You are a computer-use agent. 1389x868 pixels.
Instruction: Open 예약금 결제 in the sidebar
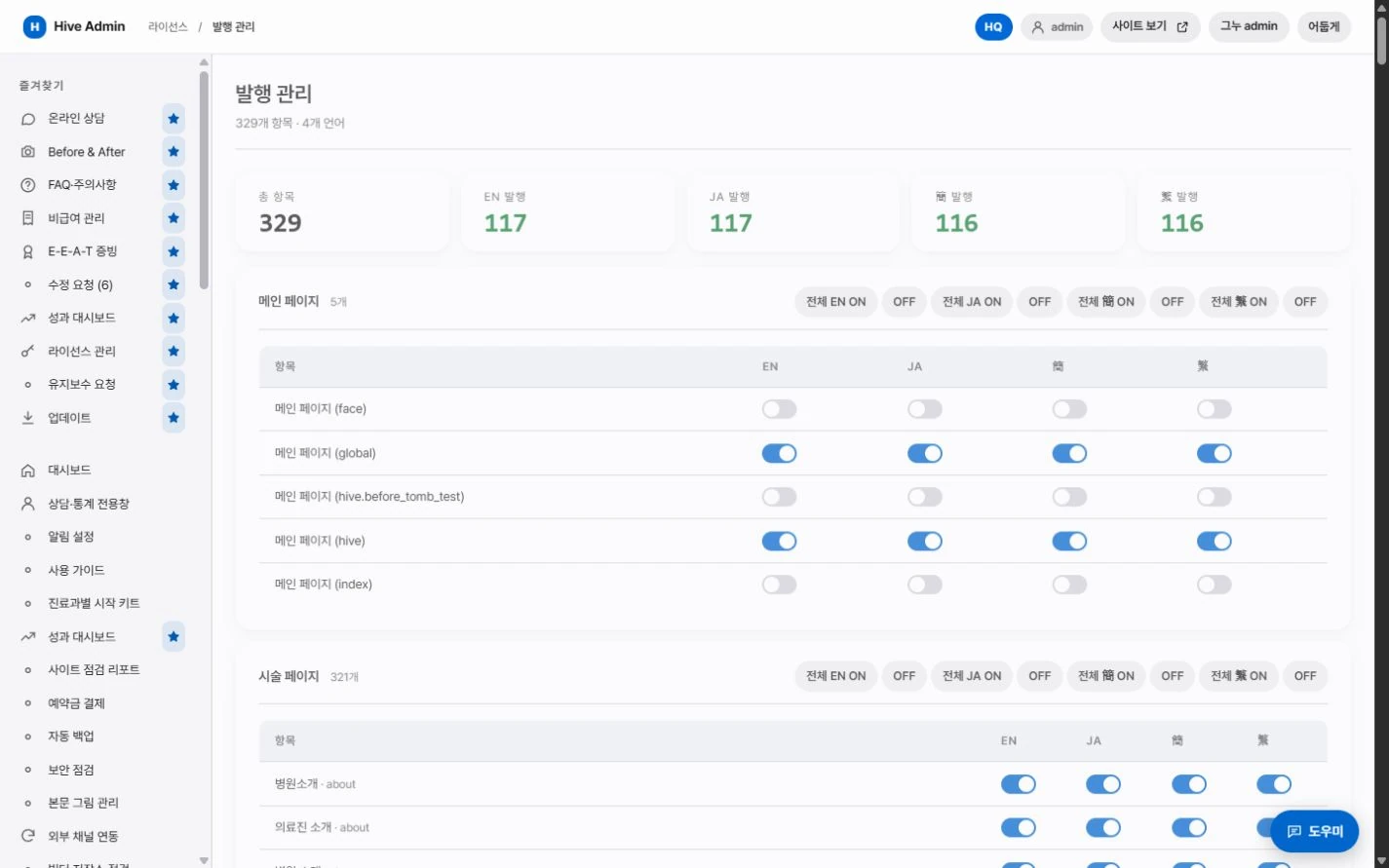click(x=76, y=703)
